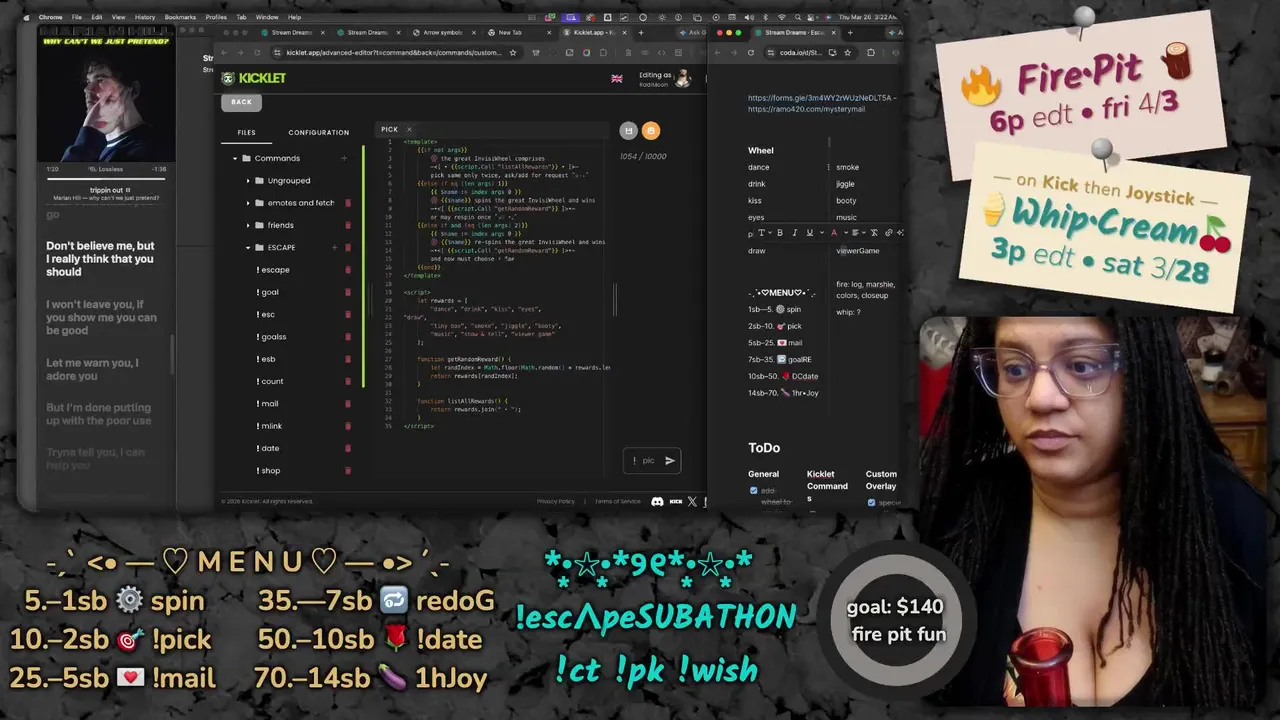
Task: Open the Window menu in macOS menu bar
Action: coord(267,17)
